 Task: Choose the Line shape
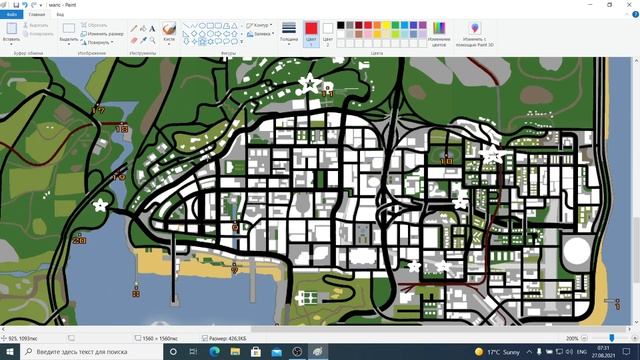click(x=186, y=26)
